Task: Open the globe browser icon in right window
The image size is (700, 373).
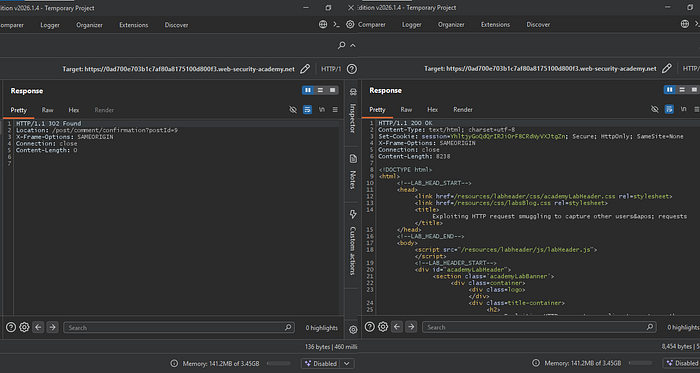Action: 685,24
